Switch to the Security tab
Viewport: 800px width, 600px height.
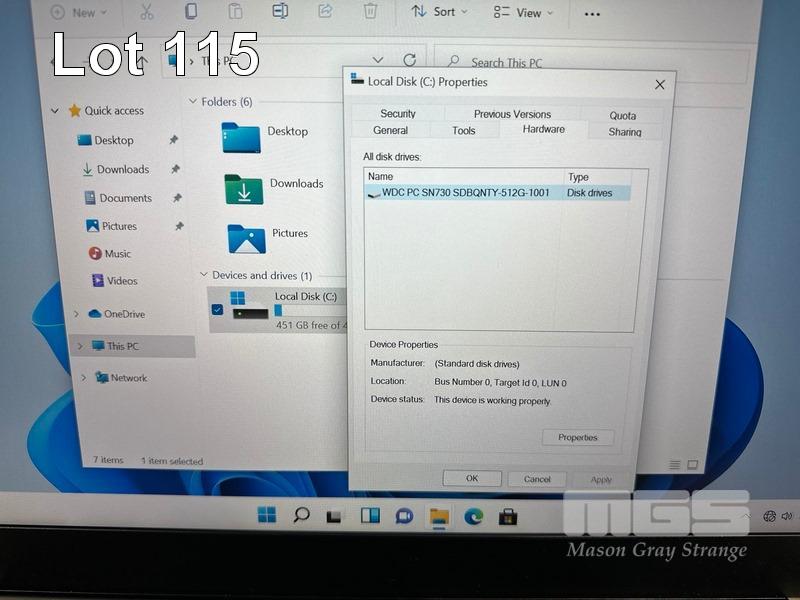click(398, 114)
